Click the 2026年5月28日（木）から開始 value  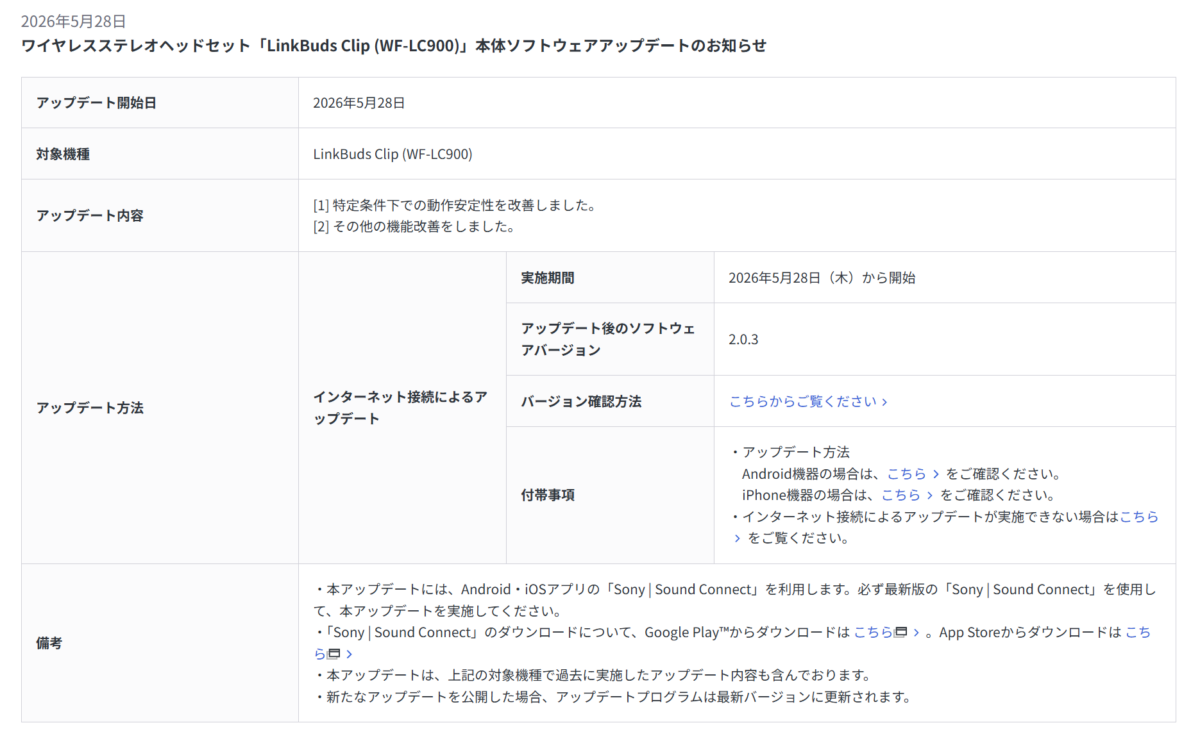pyautogui.click(x=822, y=278)
